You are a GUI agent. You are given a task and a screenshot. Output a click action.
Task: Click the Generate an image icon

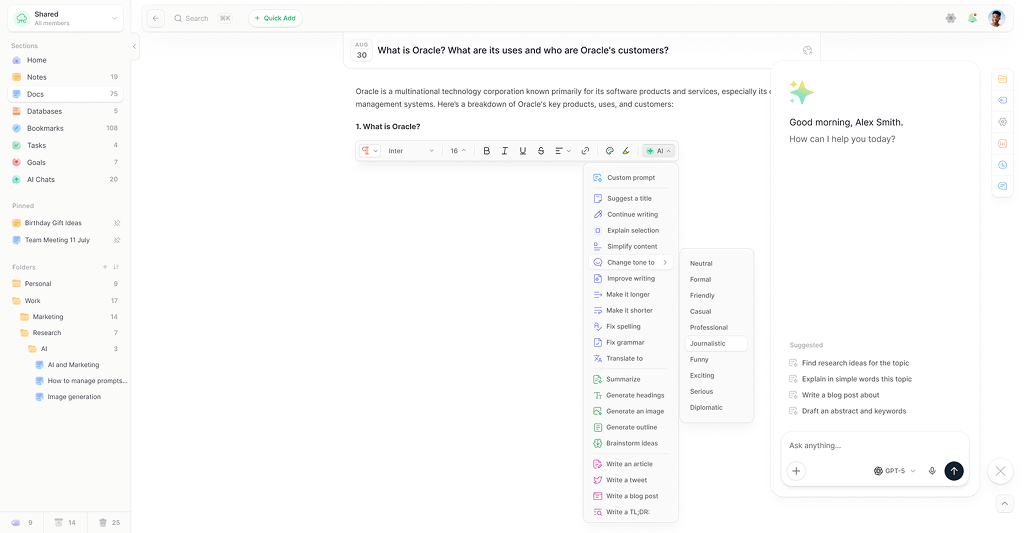(x=598, y=412)
